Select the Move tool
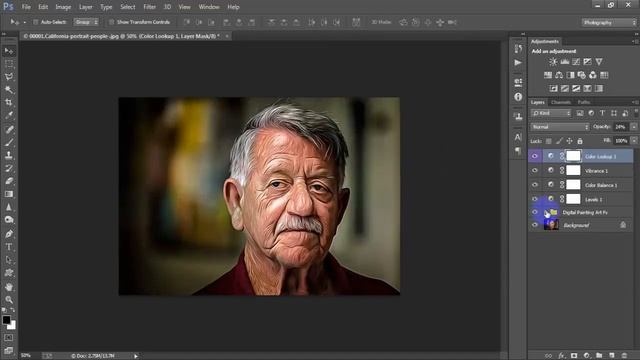The image size is (640, 360). pyautogui.click(x=9, y=51)
